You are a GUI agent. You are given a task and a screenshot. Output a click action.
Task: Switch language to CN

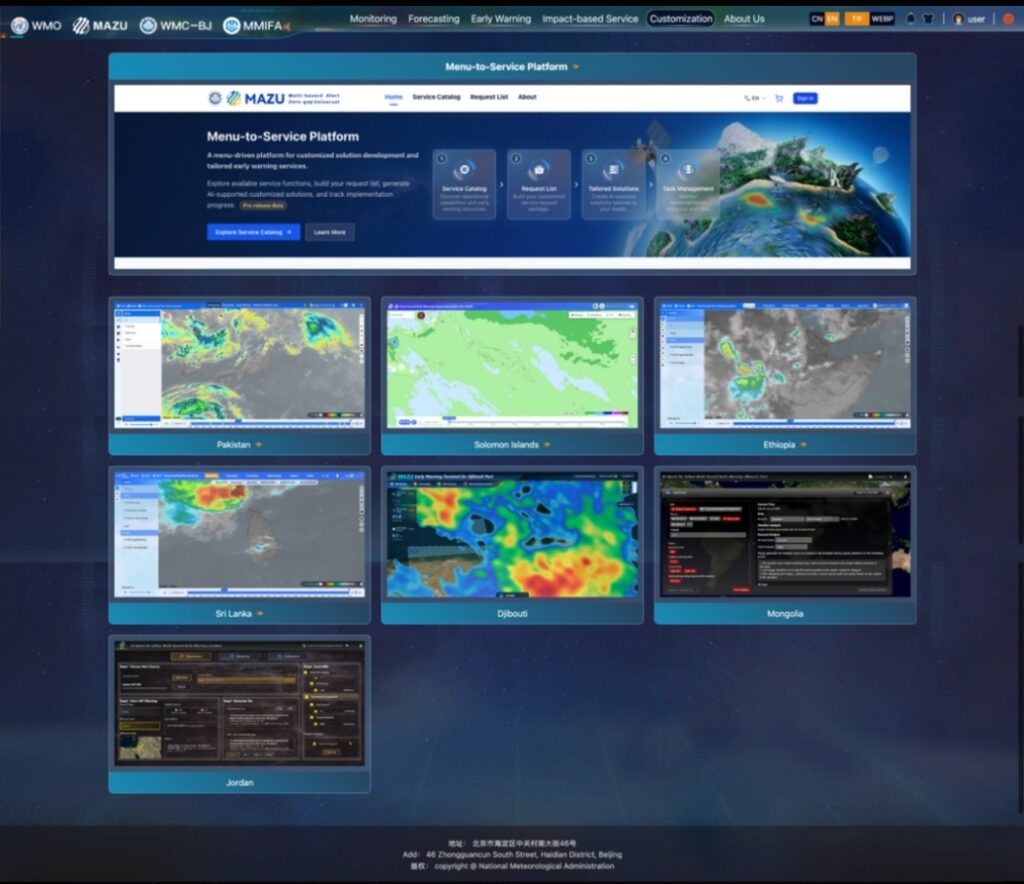click(x=817, y=19)
